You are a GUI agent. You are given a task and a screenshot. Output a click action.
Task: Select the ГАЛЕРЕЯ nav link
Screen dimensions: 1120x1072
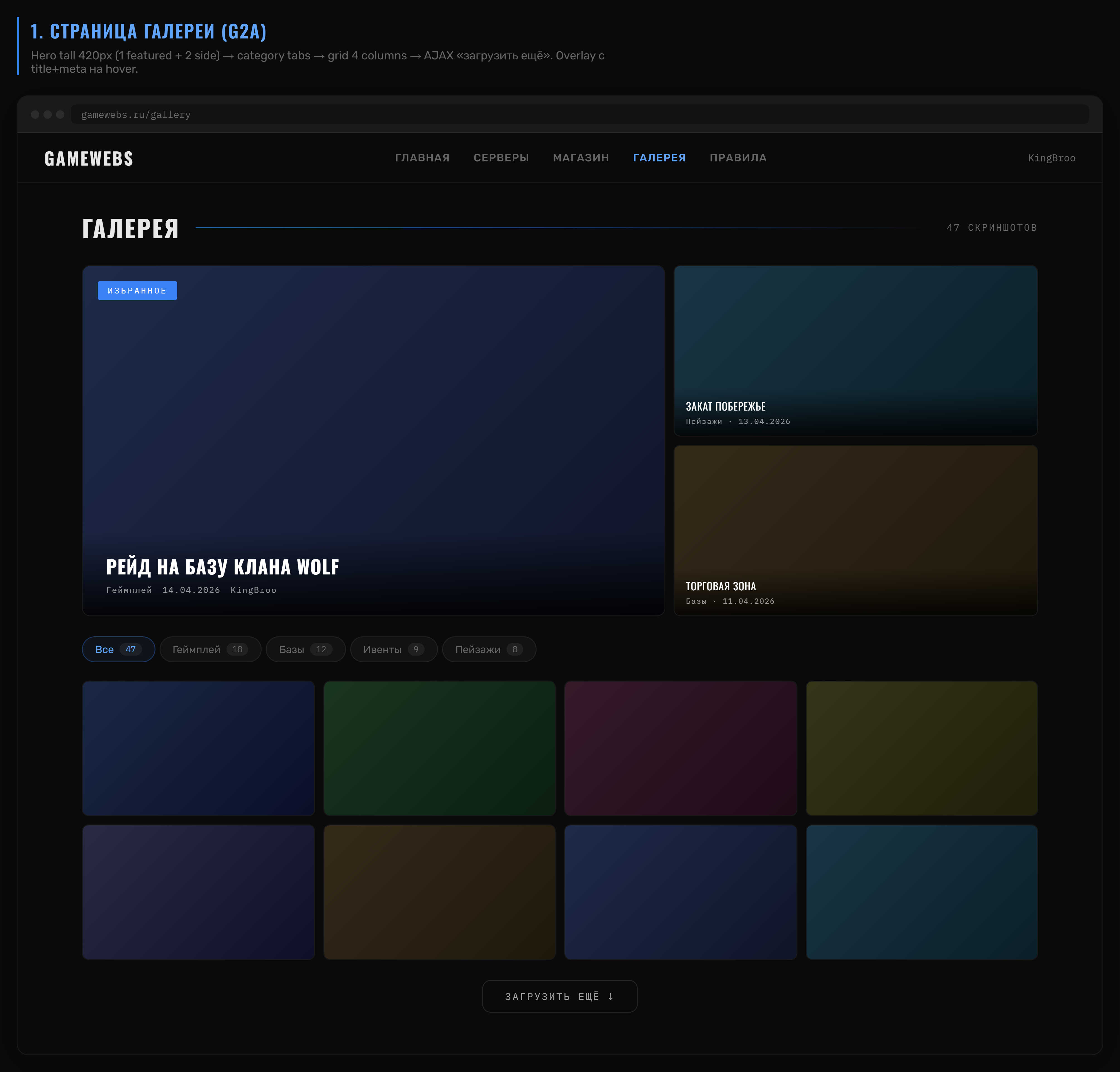(x=659, y=158)
